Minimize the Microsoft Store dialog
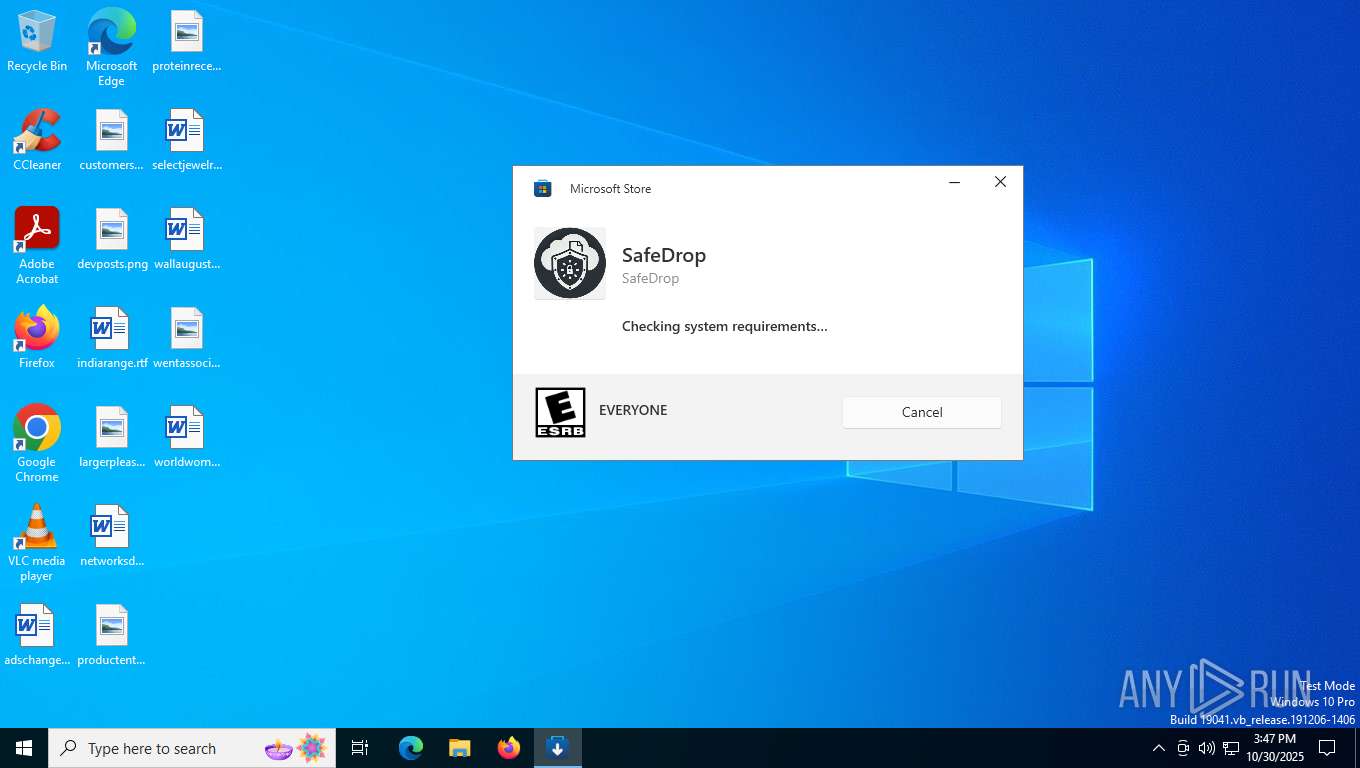Screen dimensions: 1360x768 point(954,182)
